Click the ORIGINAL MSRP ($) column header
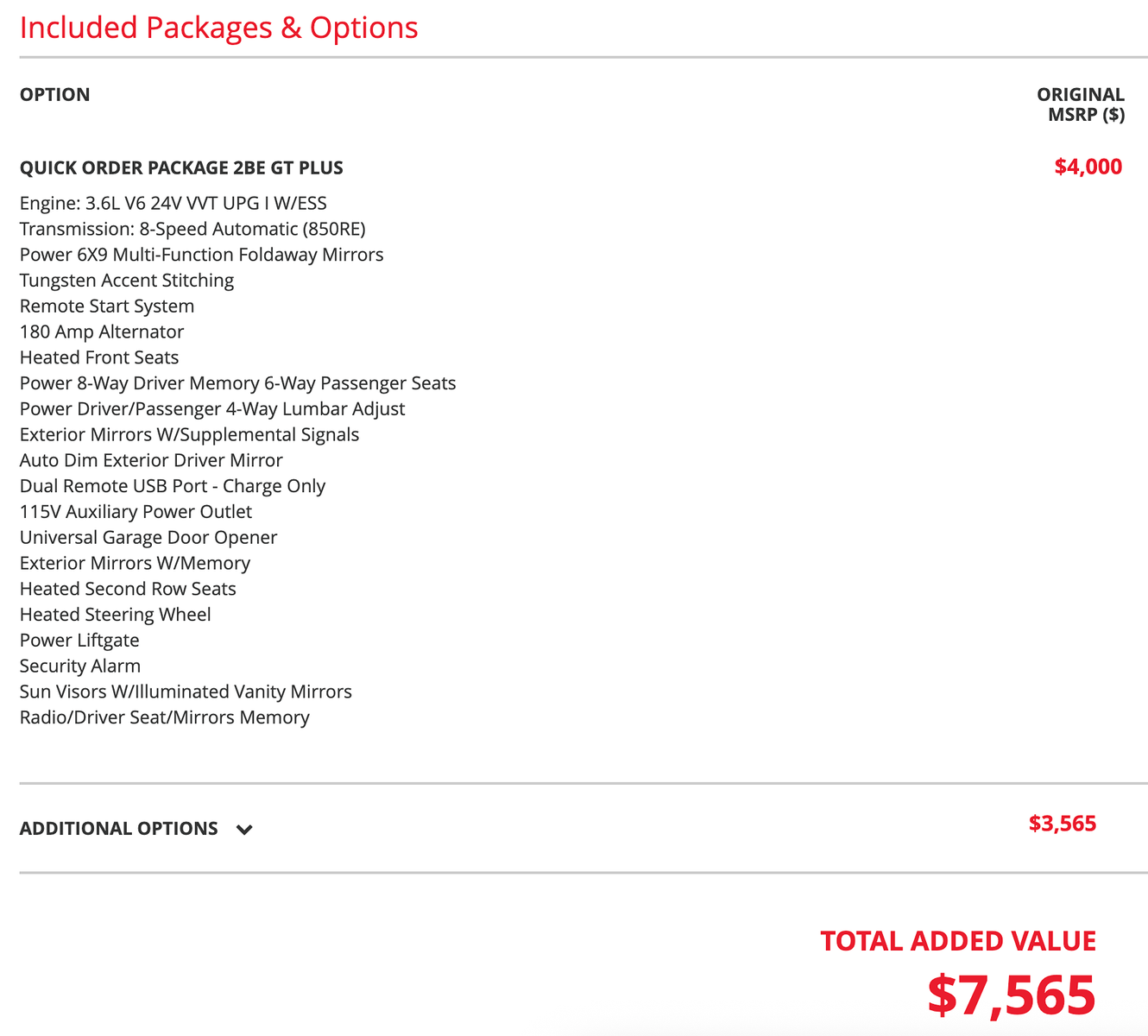 (x=1081, y=104)
